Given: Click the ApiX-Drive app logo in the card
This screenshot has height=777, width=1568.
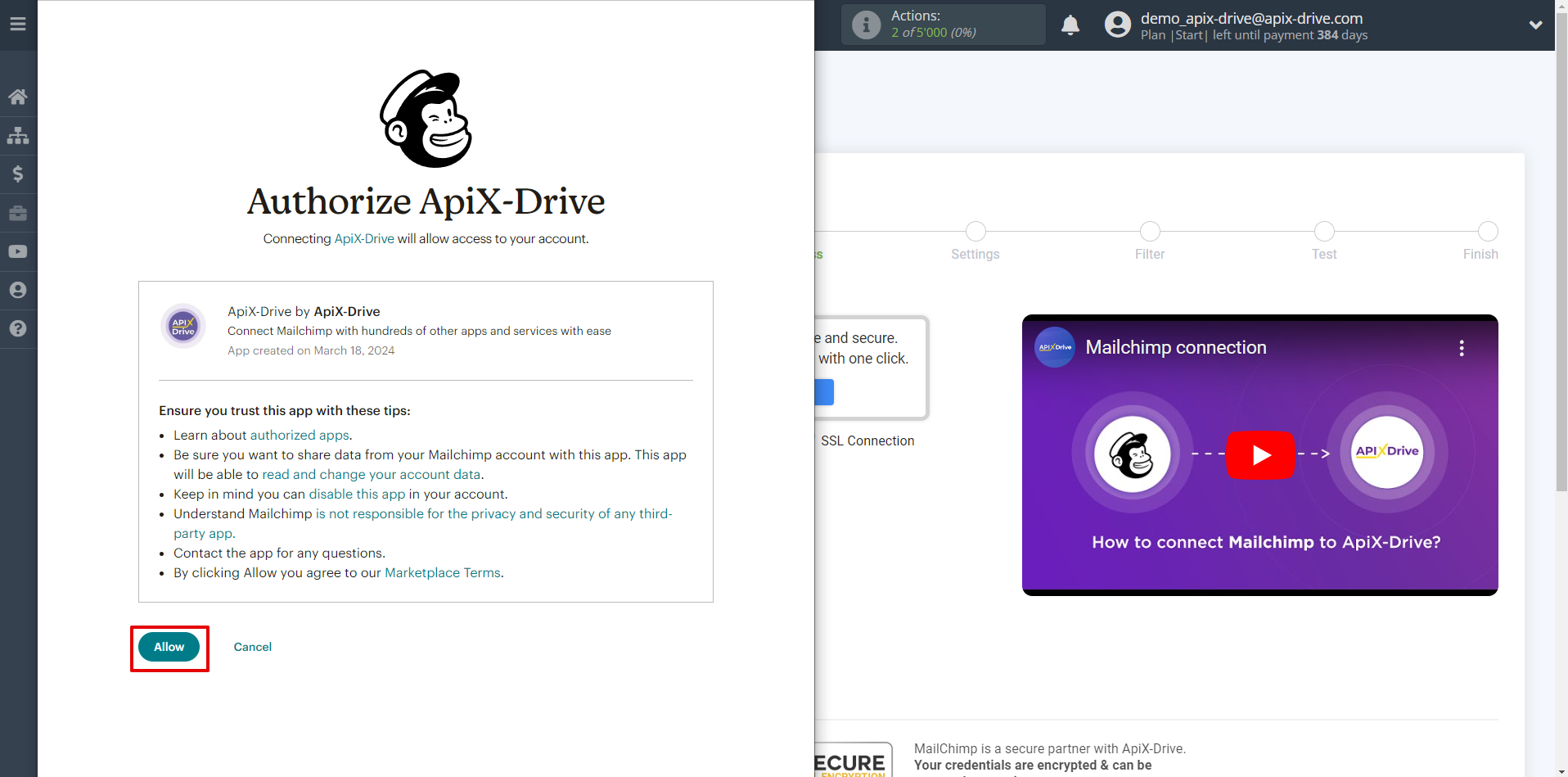Looking at the screenshot, I should tap(183, 326).
